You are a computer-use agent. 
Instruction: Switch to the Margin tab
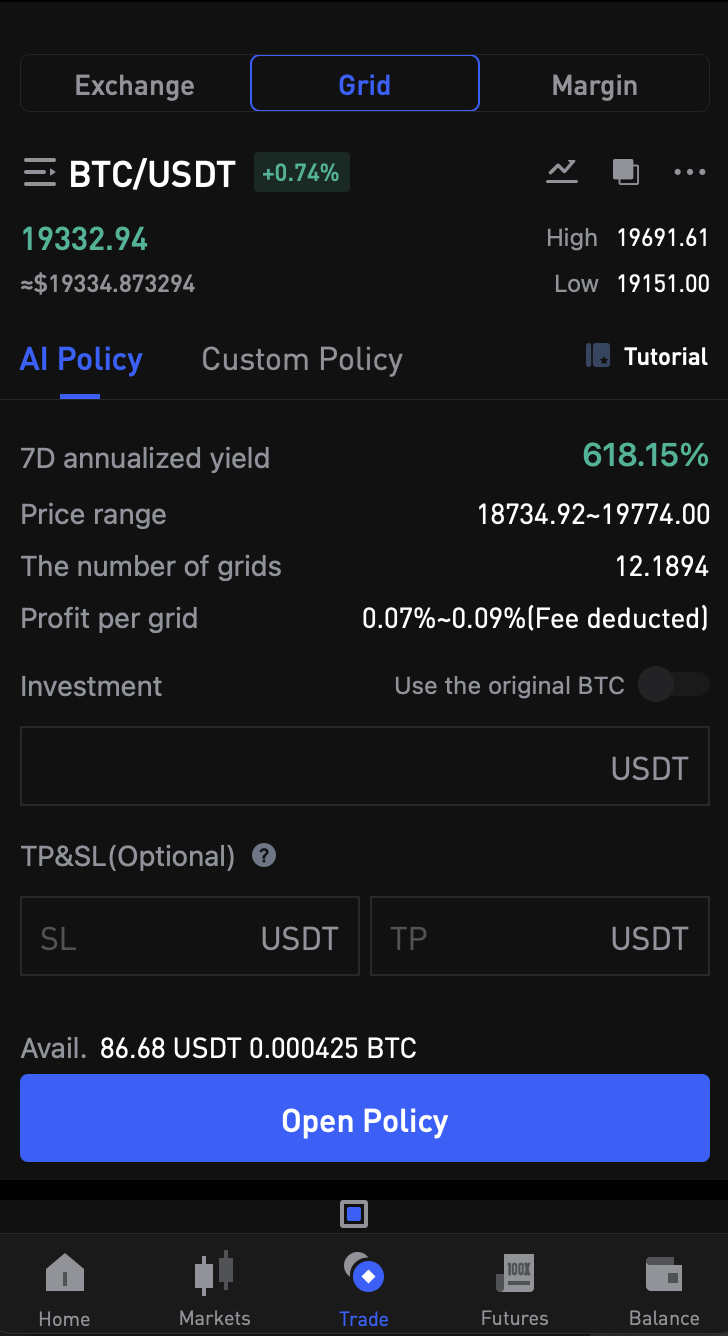click(x=594, y=85)
